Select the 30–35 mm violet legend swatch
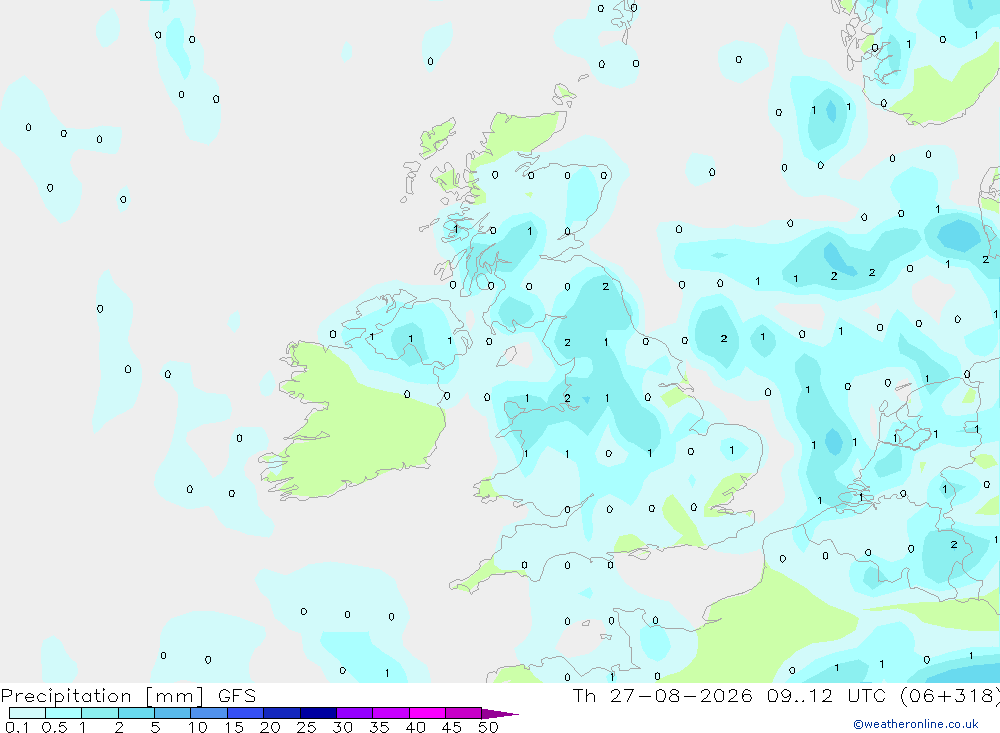The image size is (1000, 733). pos(355,713)
